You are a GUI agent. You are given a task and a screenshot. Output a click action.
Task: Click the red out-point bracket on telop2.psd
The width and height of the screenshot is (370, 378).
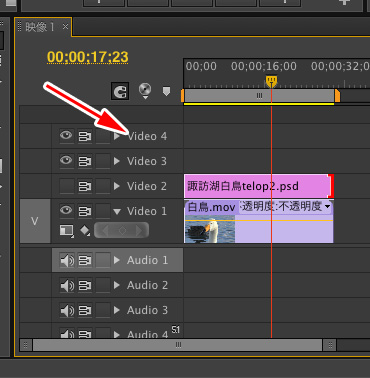(331, 186)
